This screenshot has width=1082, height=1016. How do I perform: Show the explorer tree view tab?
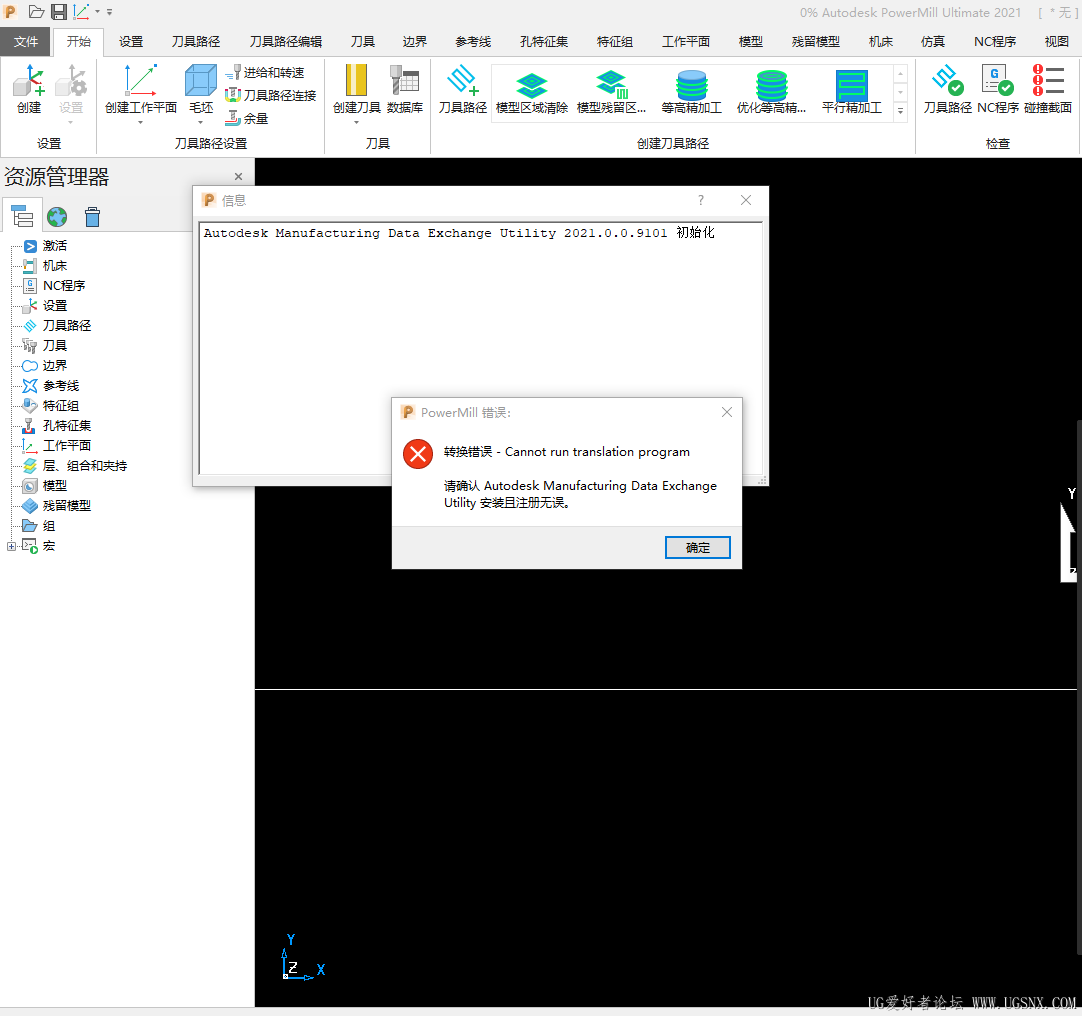point(22,217)
